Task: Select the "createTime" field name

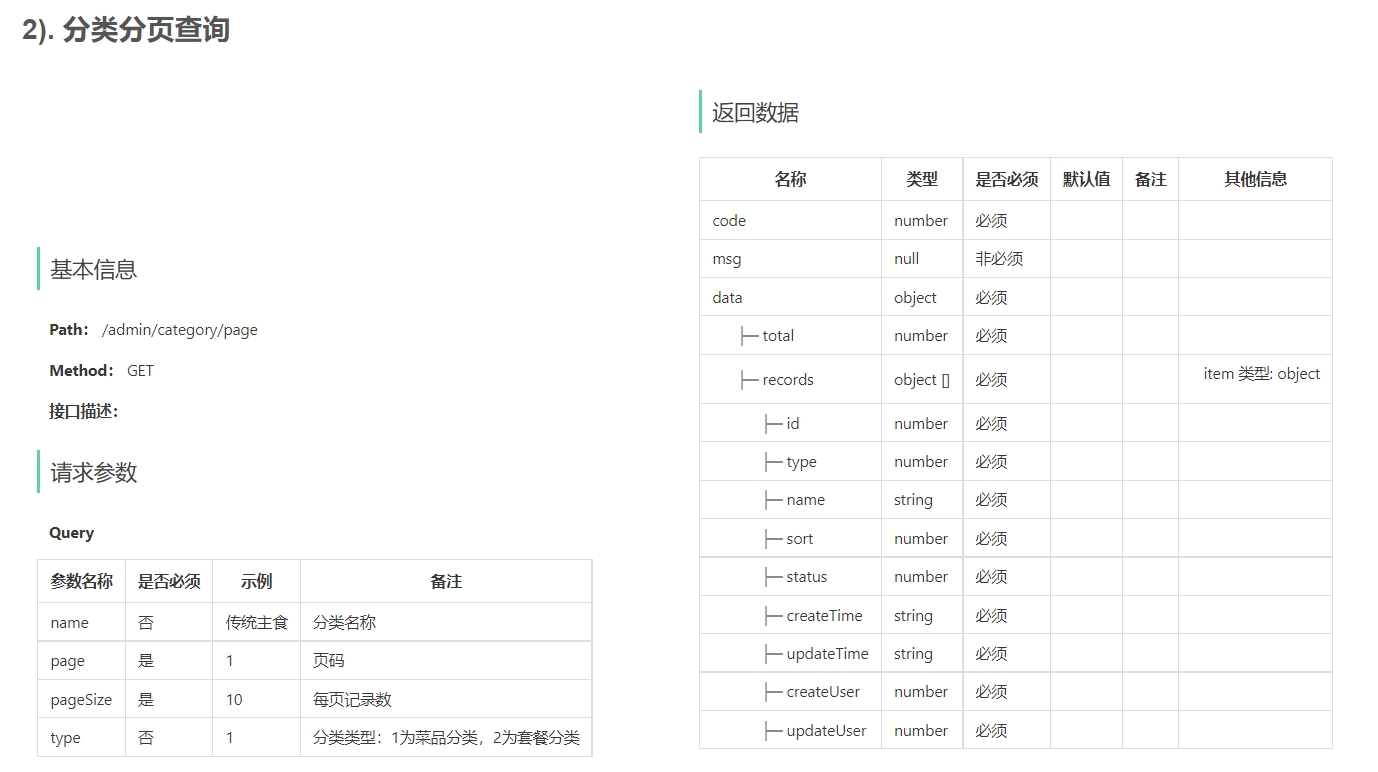Action: point(824,616)
